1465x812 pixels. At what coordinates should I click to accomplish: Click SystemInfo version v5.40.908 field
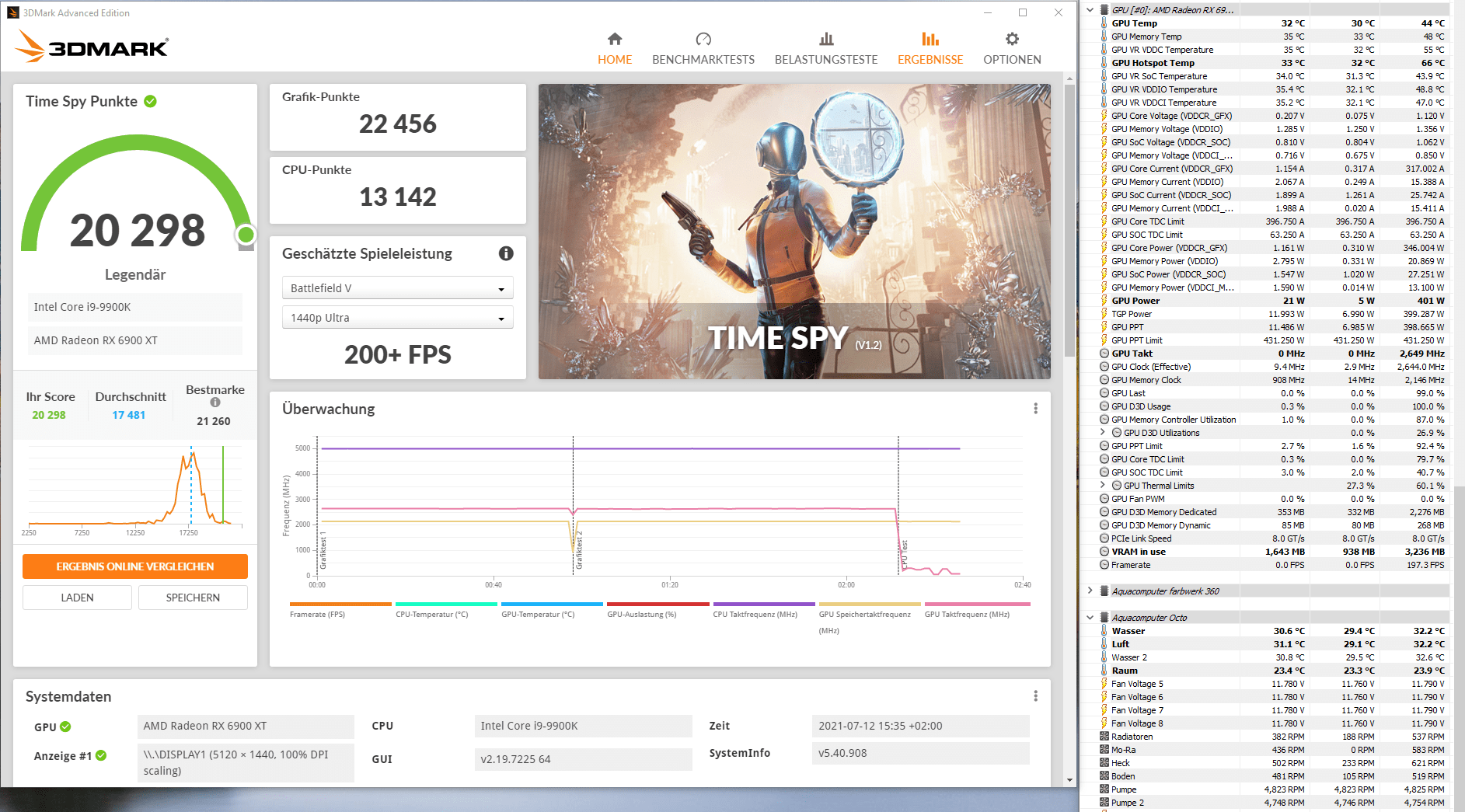(920, 753)
